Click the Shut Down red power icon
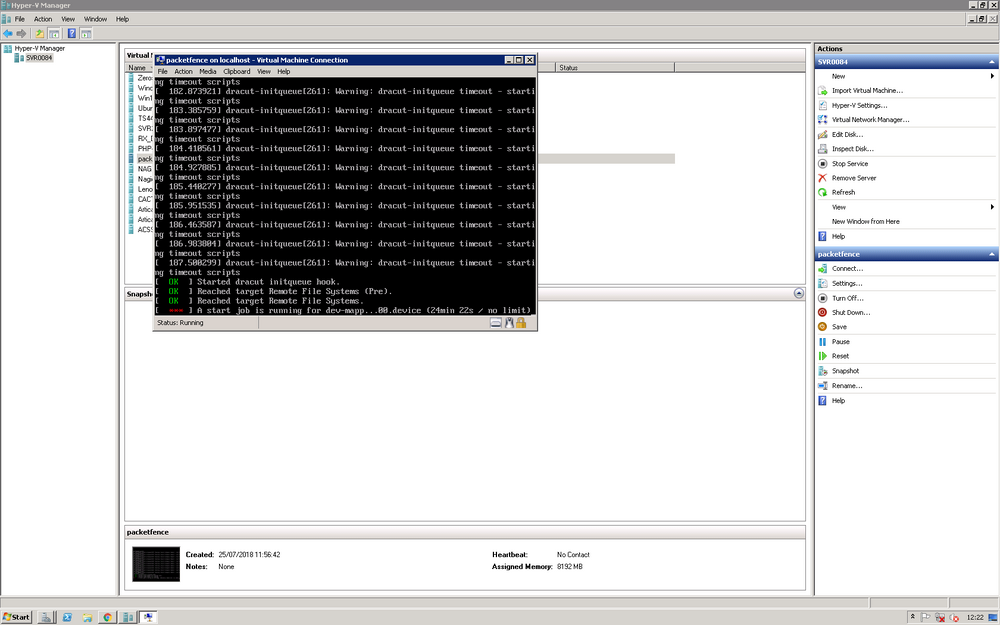The height and width of the screenshot is (625, 1000). 822,312
